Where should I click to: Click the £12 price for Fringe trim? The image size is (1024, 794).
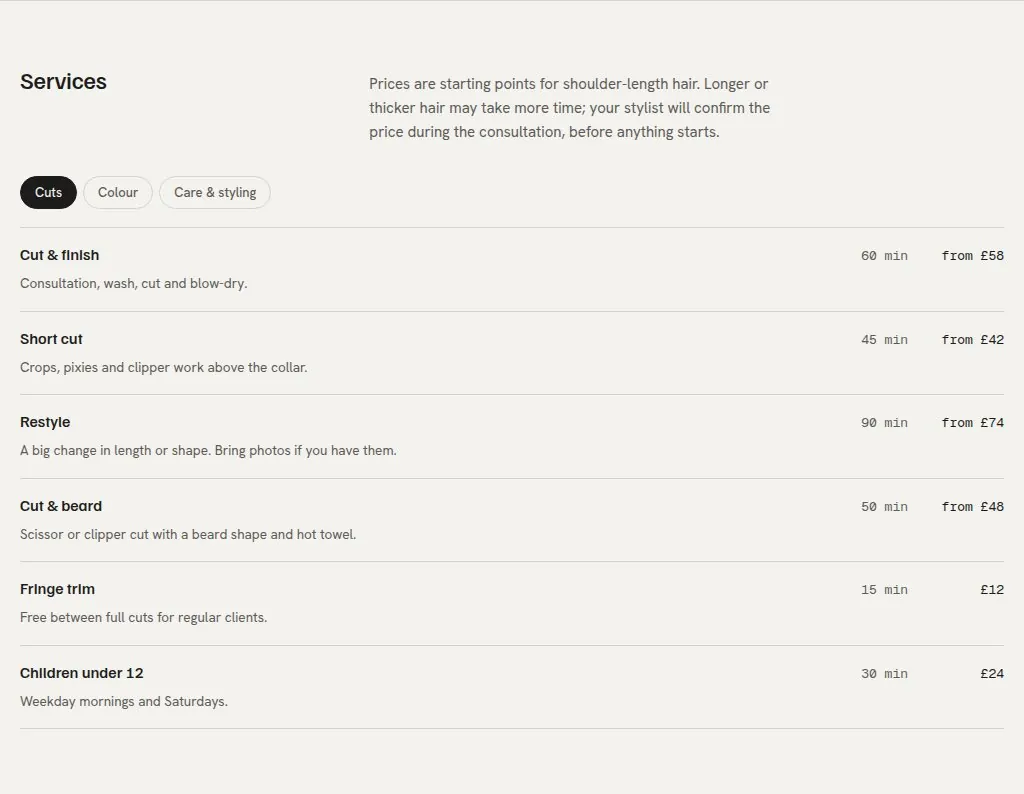click(992, 590)
